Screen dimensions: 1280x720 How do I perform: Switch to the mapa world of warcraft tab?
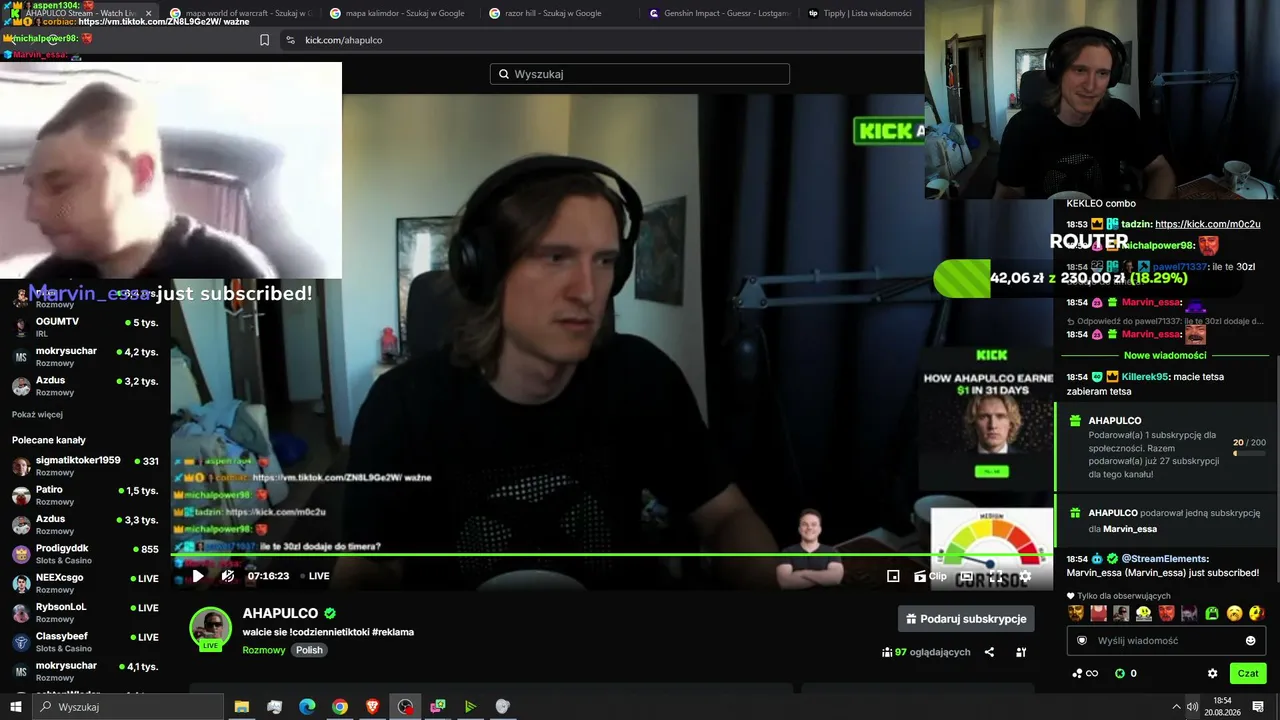coord(240,13)
